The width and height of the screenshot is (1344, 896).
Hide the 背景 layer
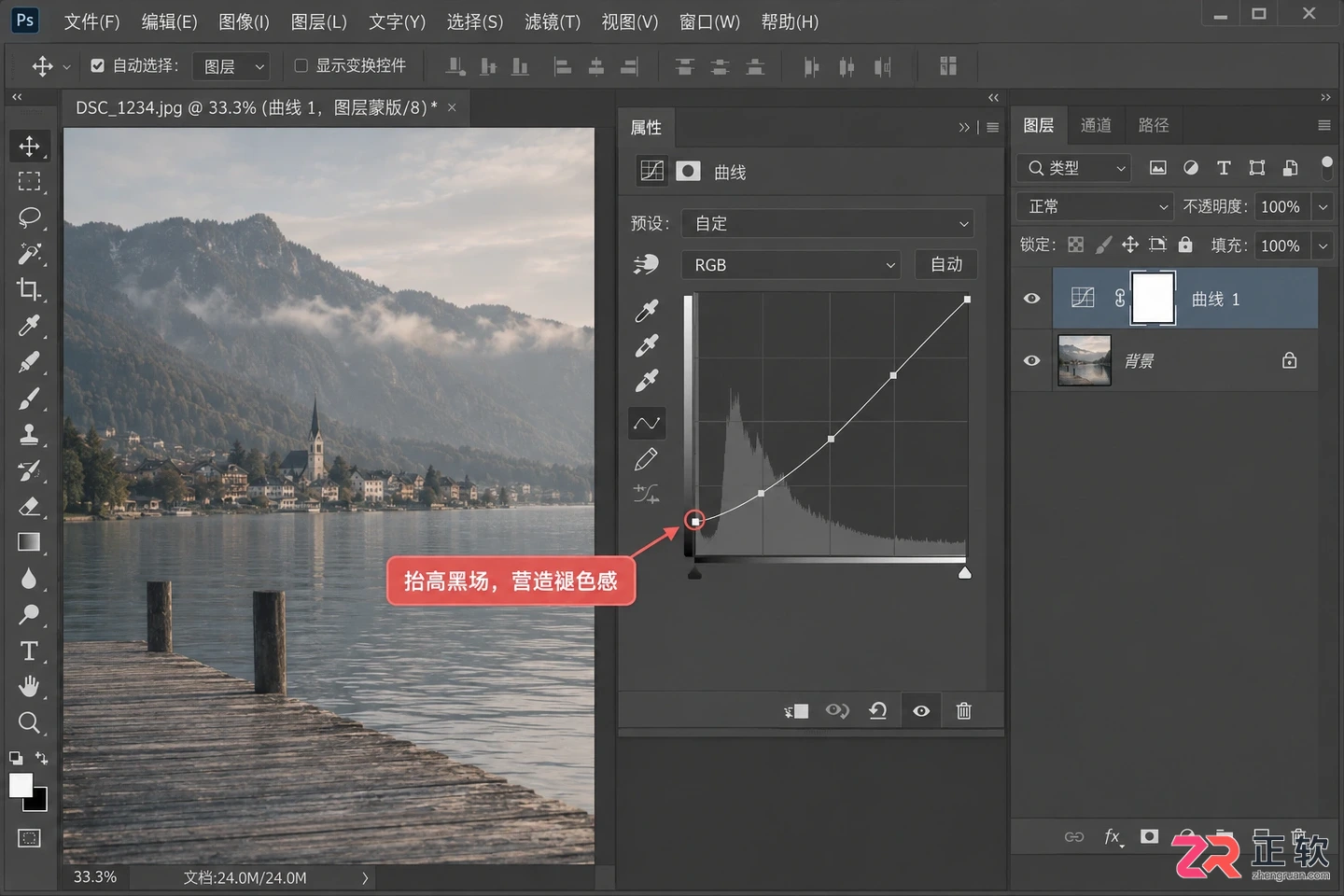[x=1031, y=360]
